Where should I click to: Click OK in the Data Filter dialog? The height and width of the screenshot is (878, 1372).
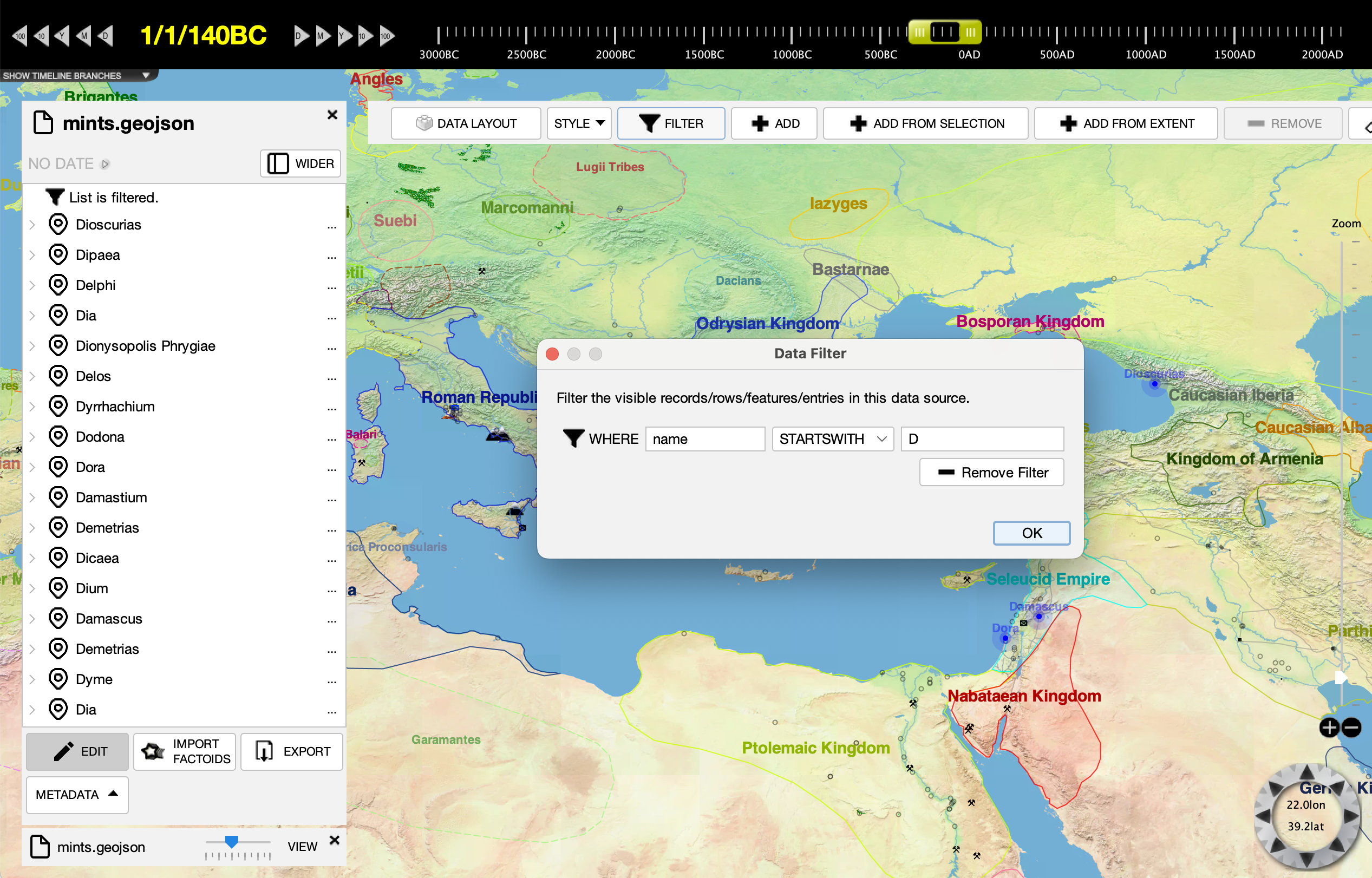1030,533
